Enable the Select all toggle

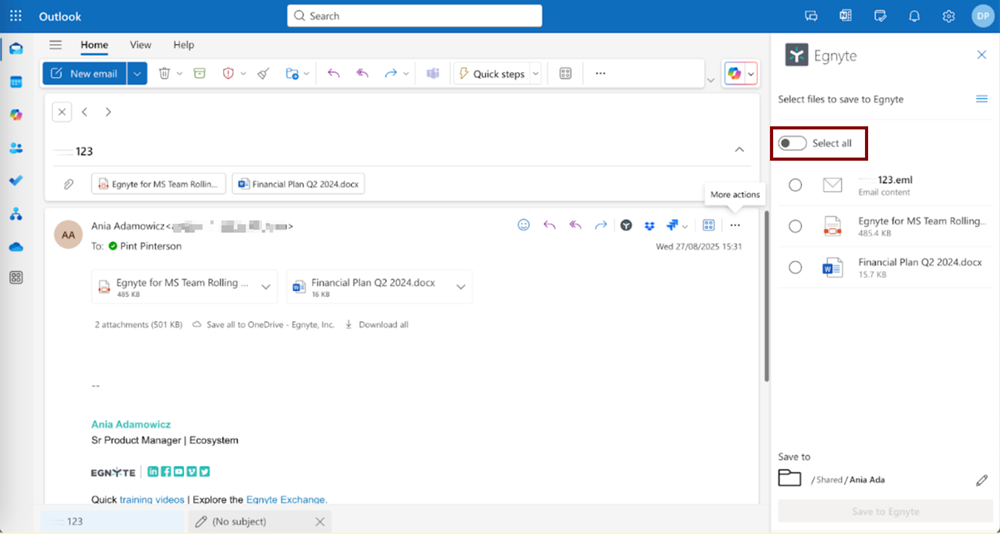793,143
